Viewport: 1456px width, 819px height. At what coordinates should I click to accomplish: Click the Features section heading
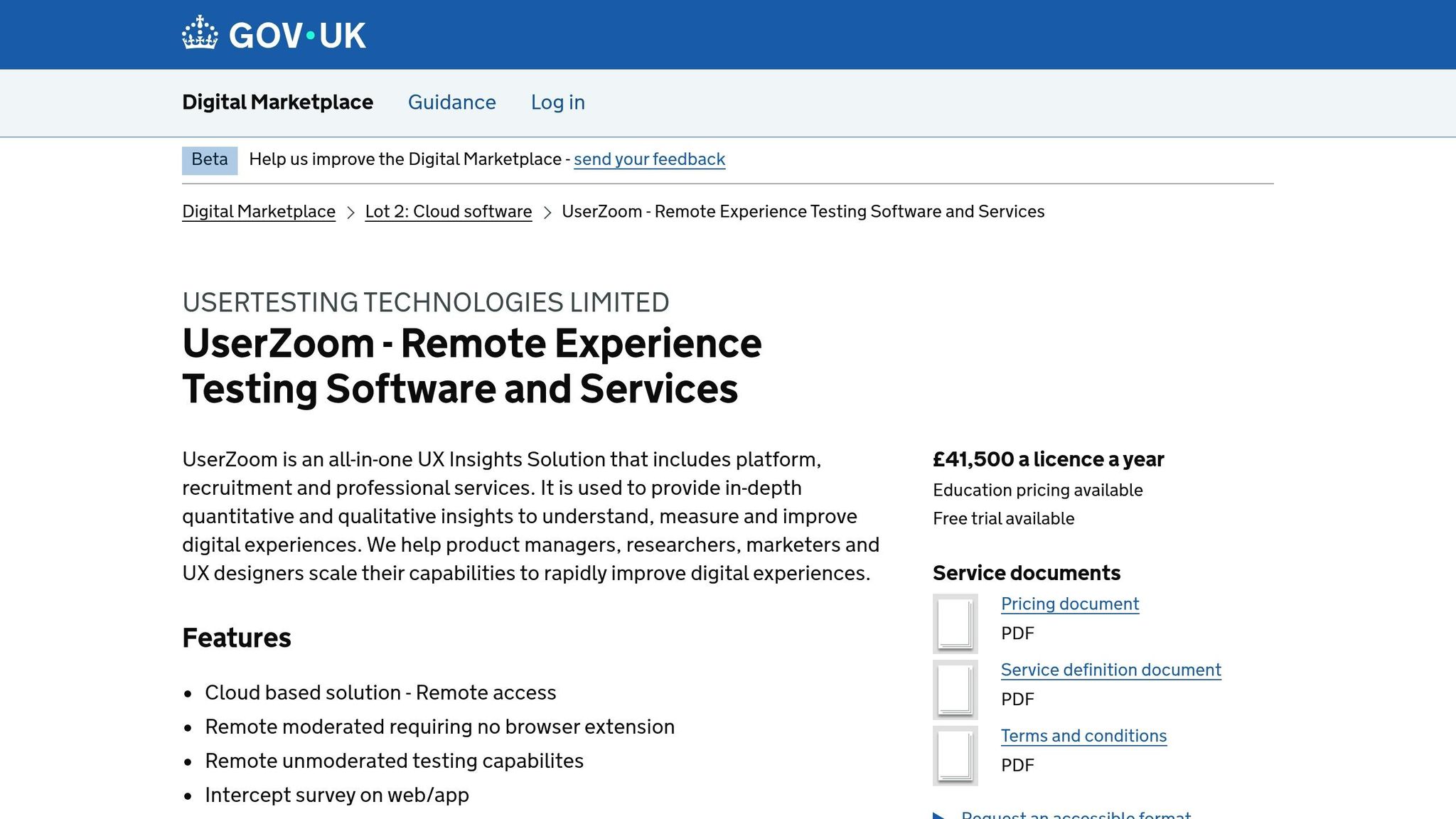click(236, 638)
